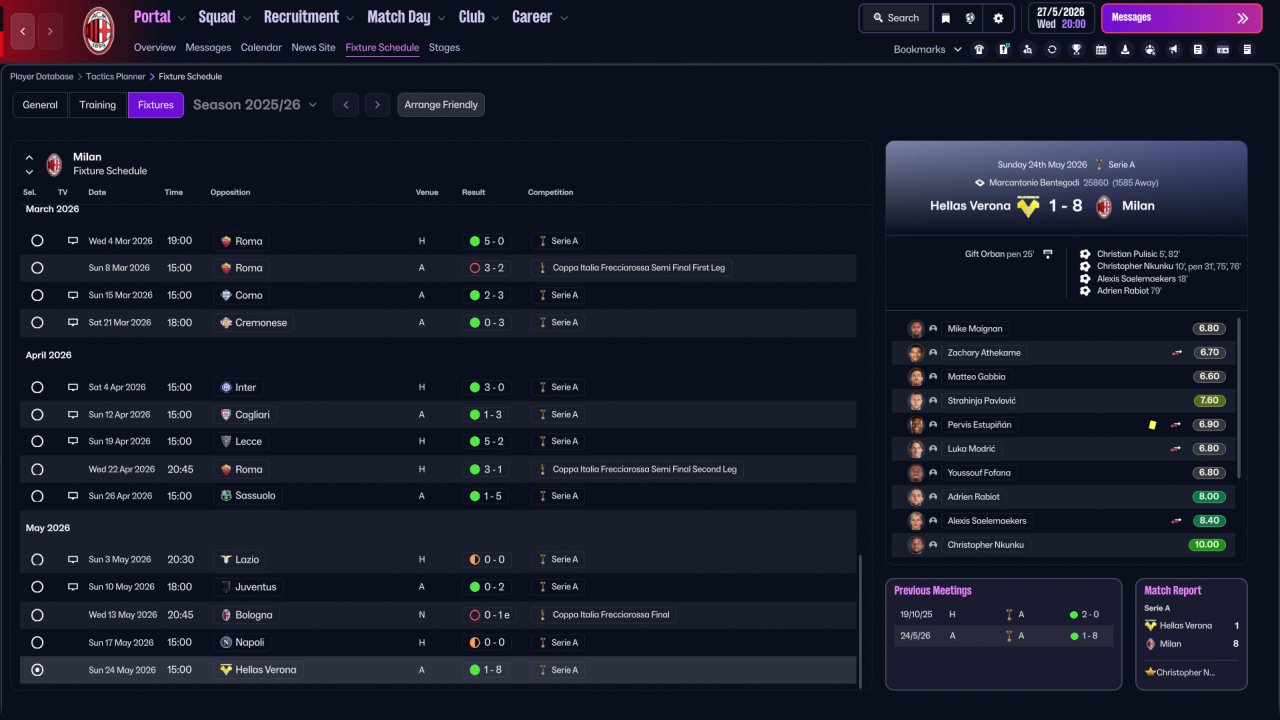
Task: Show the next season with the right arrow
Action: pos(377,105)
